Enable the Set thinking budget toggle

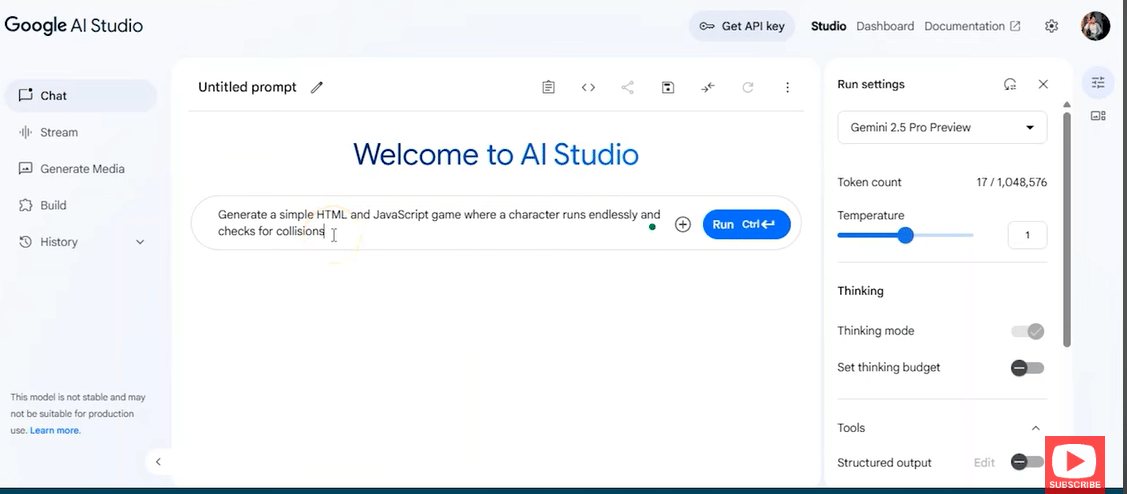click(1027, 368)
